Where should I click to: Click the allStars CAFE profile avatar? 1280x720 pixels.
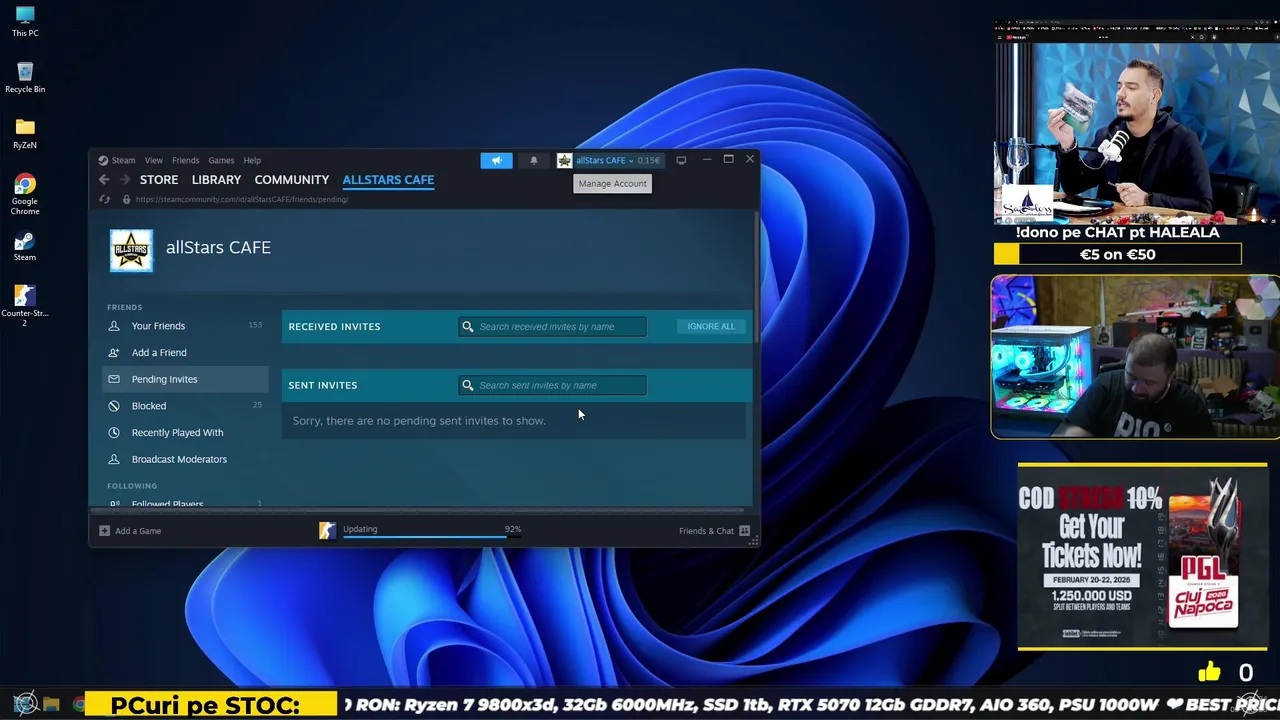(131, 251)
